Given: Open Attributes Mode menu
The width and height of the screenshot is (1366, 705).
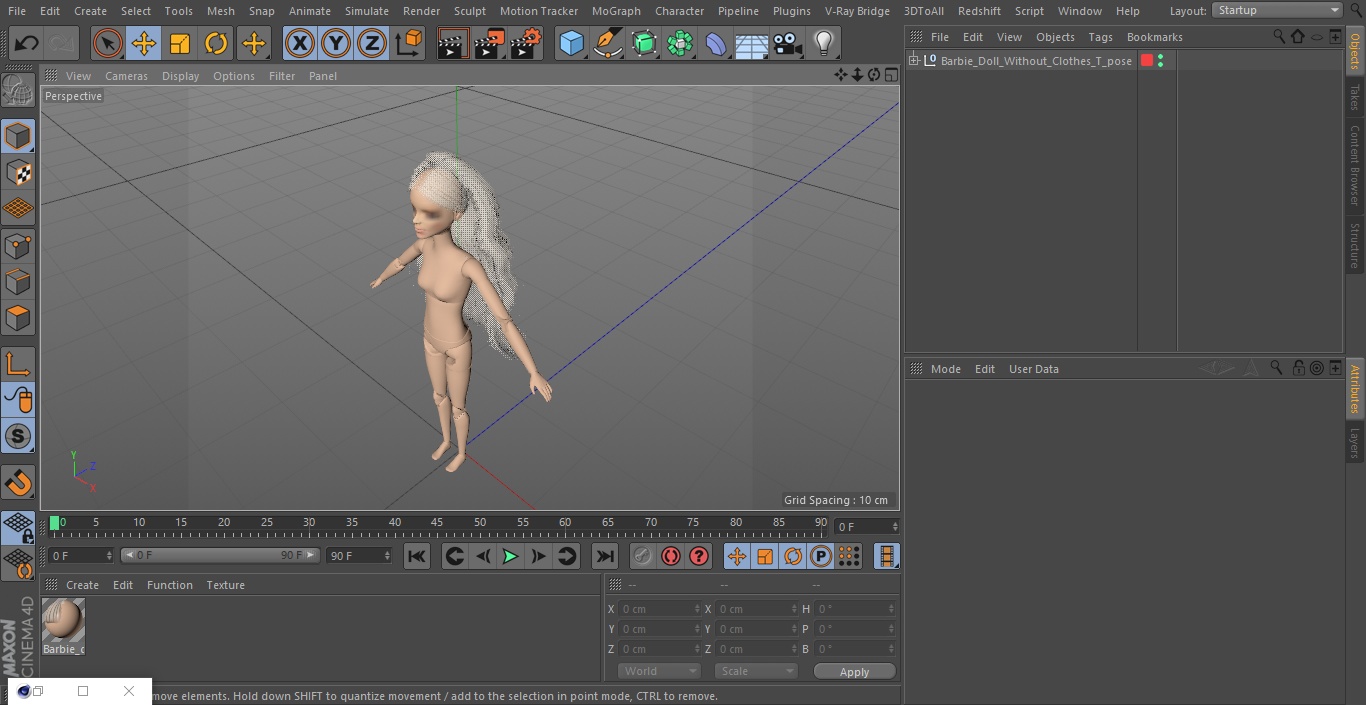Looking at the screenshot, I should pyautogui.click(x=945, y=369).
